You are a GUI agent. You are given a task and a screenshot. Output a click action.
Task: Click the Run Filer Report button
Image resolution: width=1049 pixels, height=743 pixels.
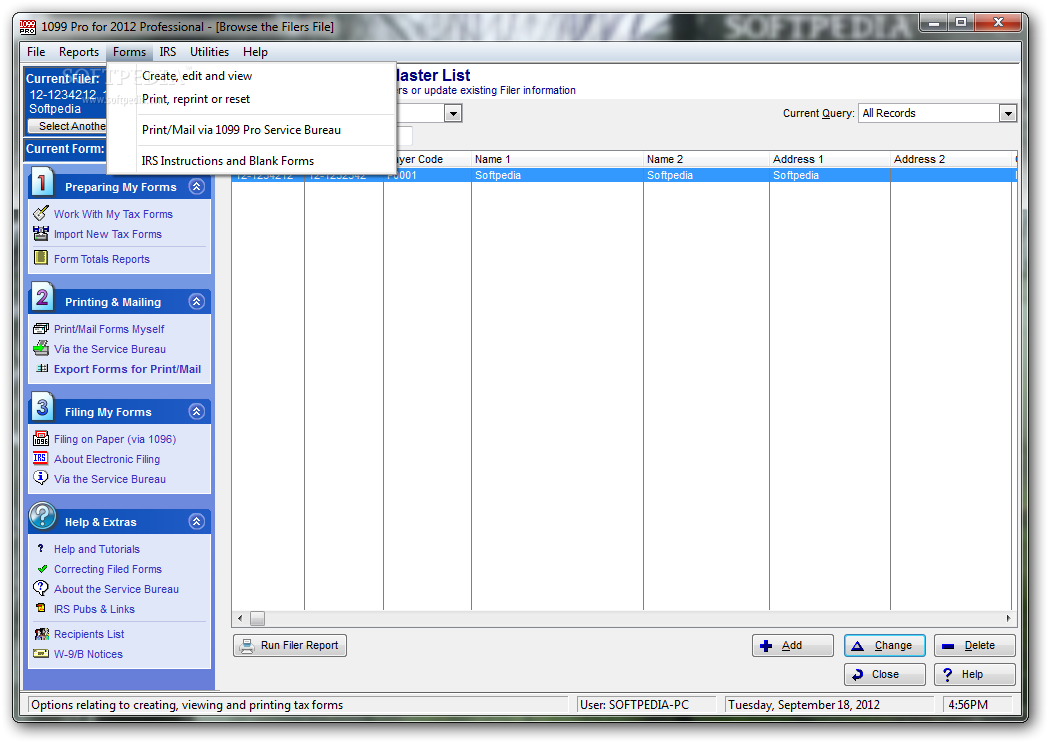point(290,645)
